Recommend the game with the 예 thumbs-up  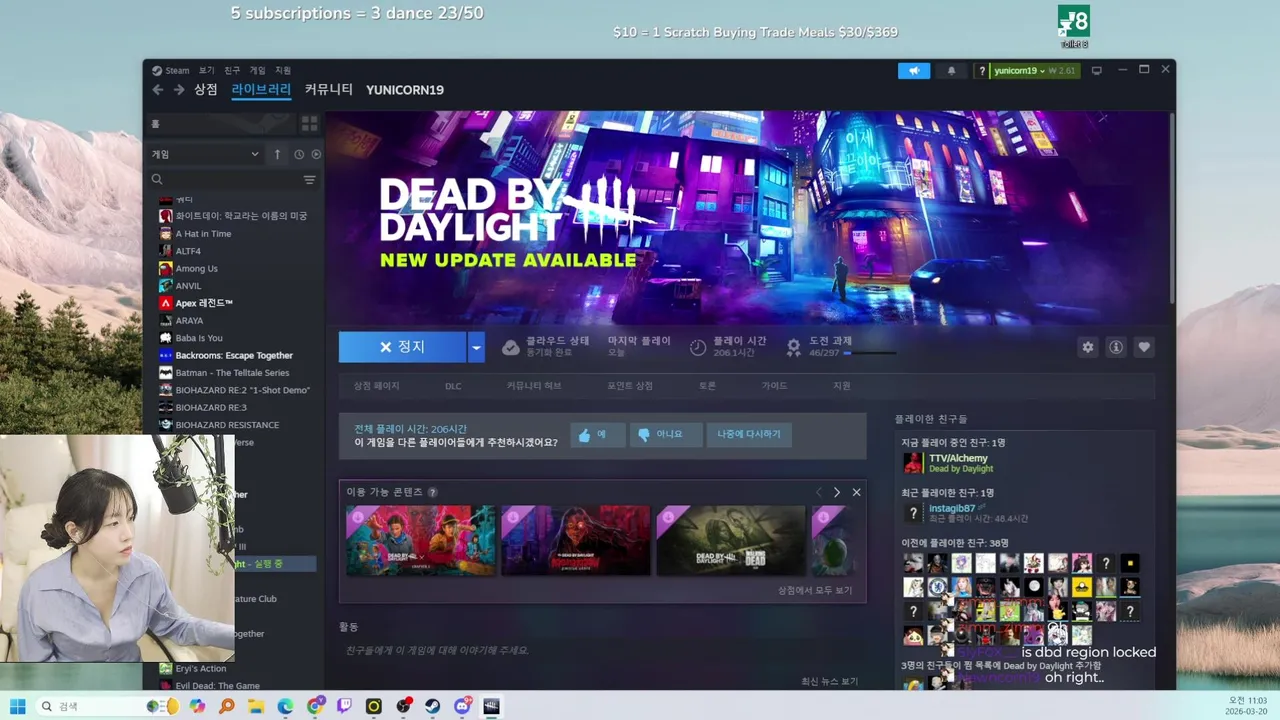[x=598, y=435]
